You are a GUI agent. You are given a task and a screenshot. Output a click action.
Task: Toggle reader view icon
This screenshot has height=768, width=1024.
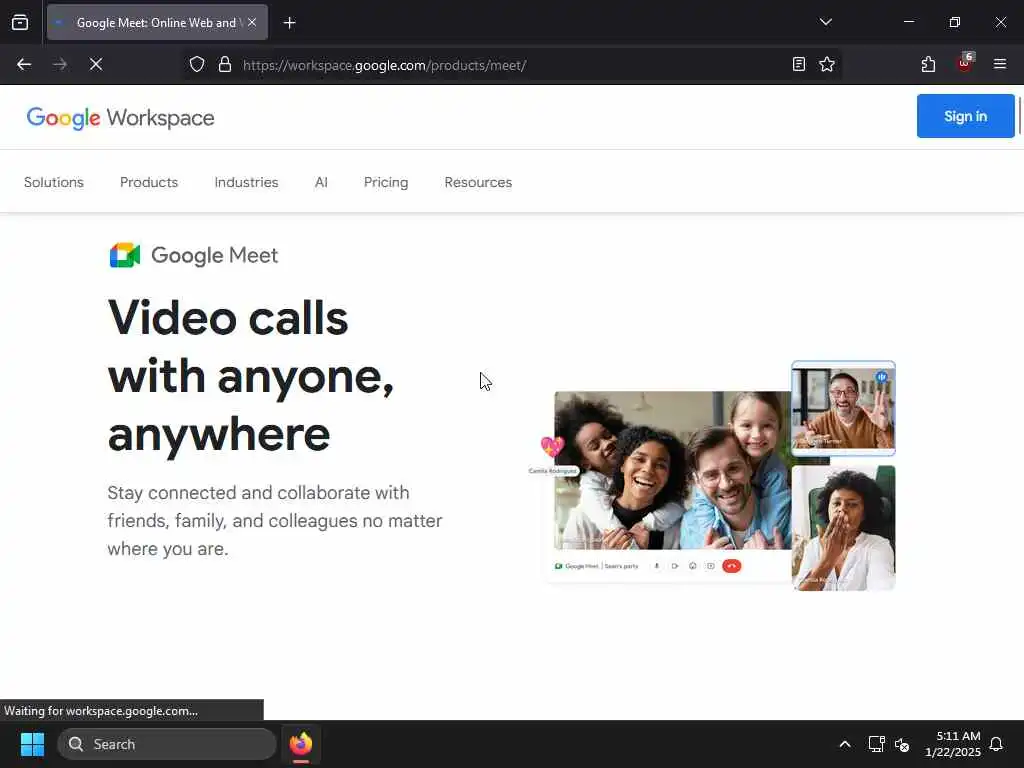[x=799, y=64]
